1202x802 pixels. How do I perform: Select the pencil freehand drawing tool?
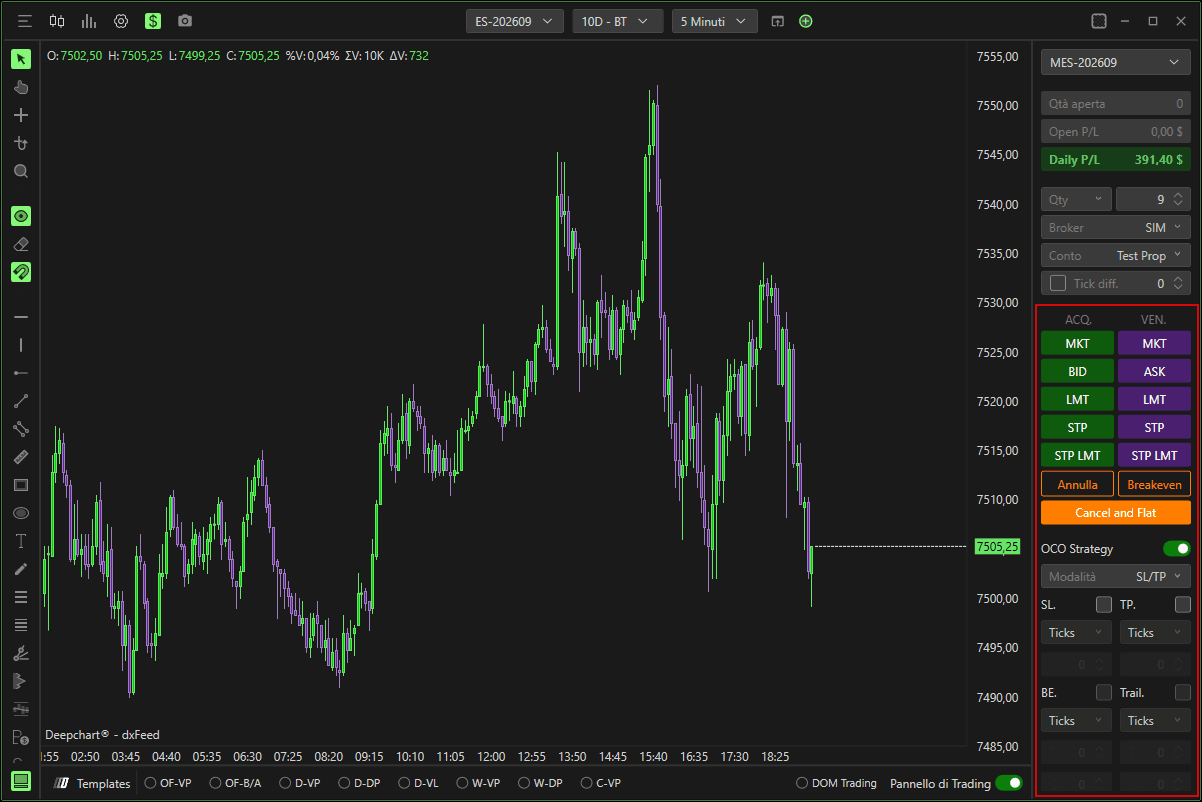[21, 569]
